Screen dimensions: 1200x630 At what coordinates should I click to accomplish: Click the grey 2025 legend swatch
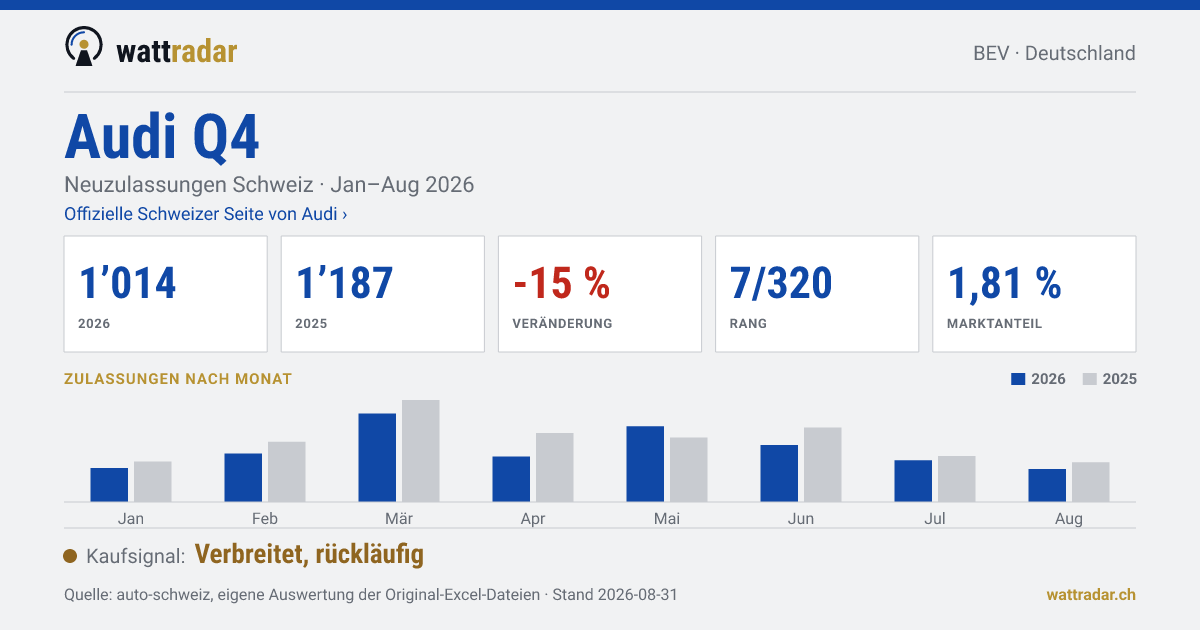(x=1090, y=379)
